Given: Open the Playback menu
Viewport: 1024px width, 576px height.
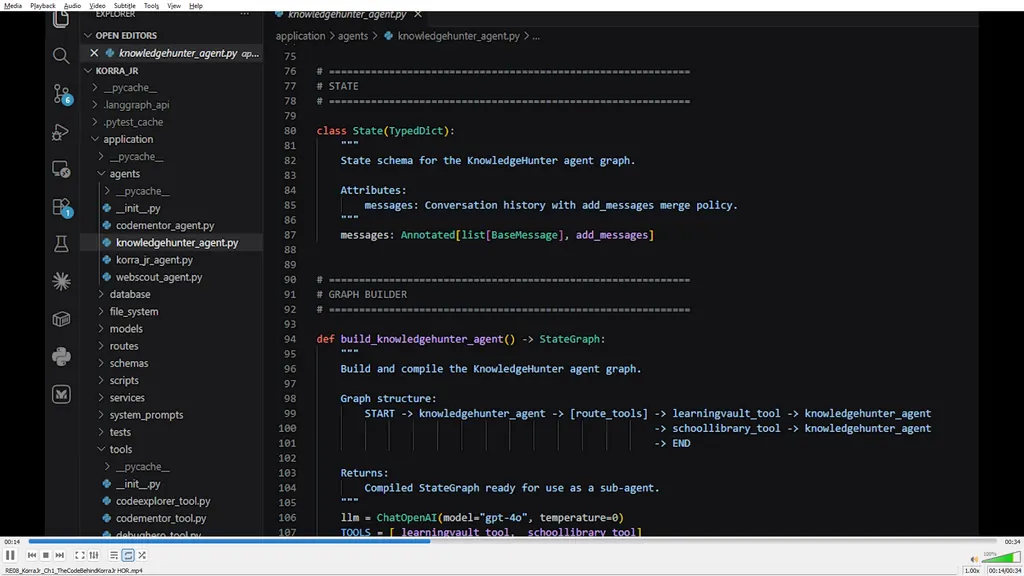Looking at the screenshot, I should coord(42,5).
